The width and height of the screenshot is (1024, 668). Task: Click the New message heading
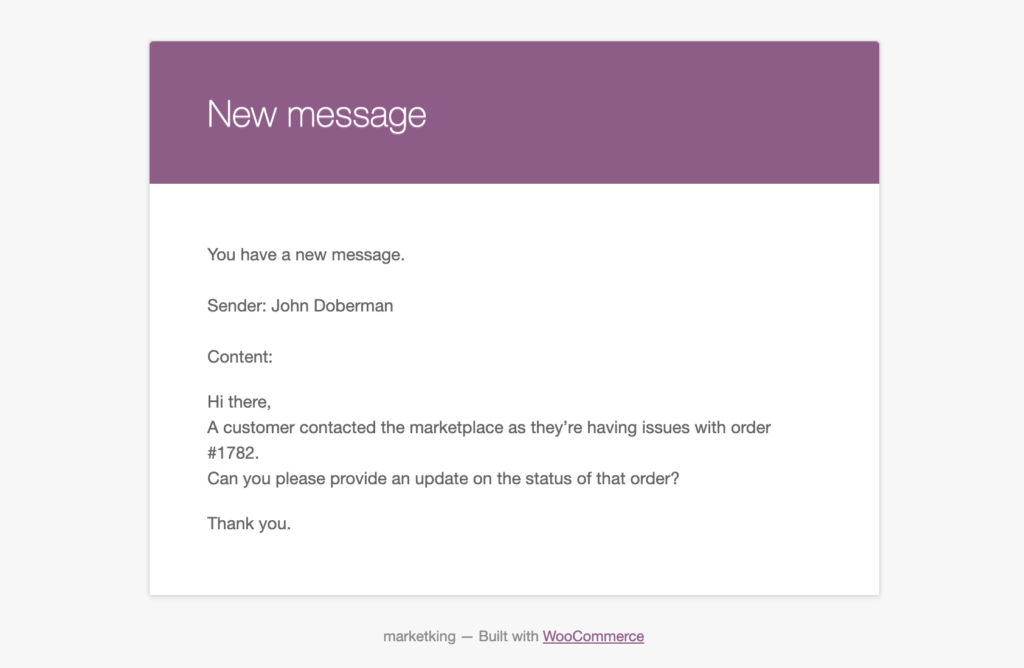(317, 115)
